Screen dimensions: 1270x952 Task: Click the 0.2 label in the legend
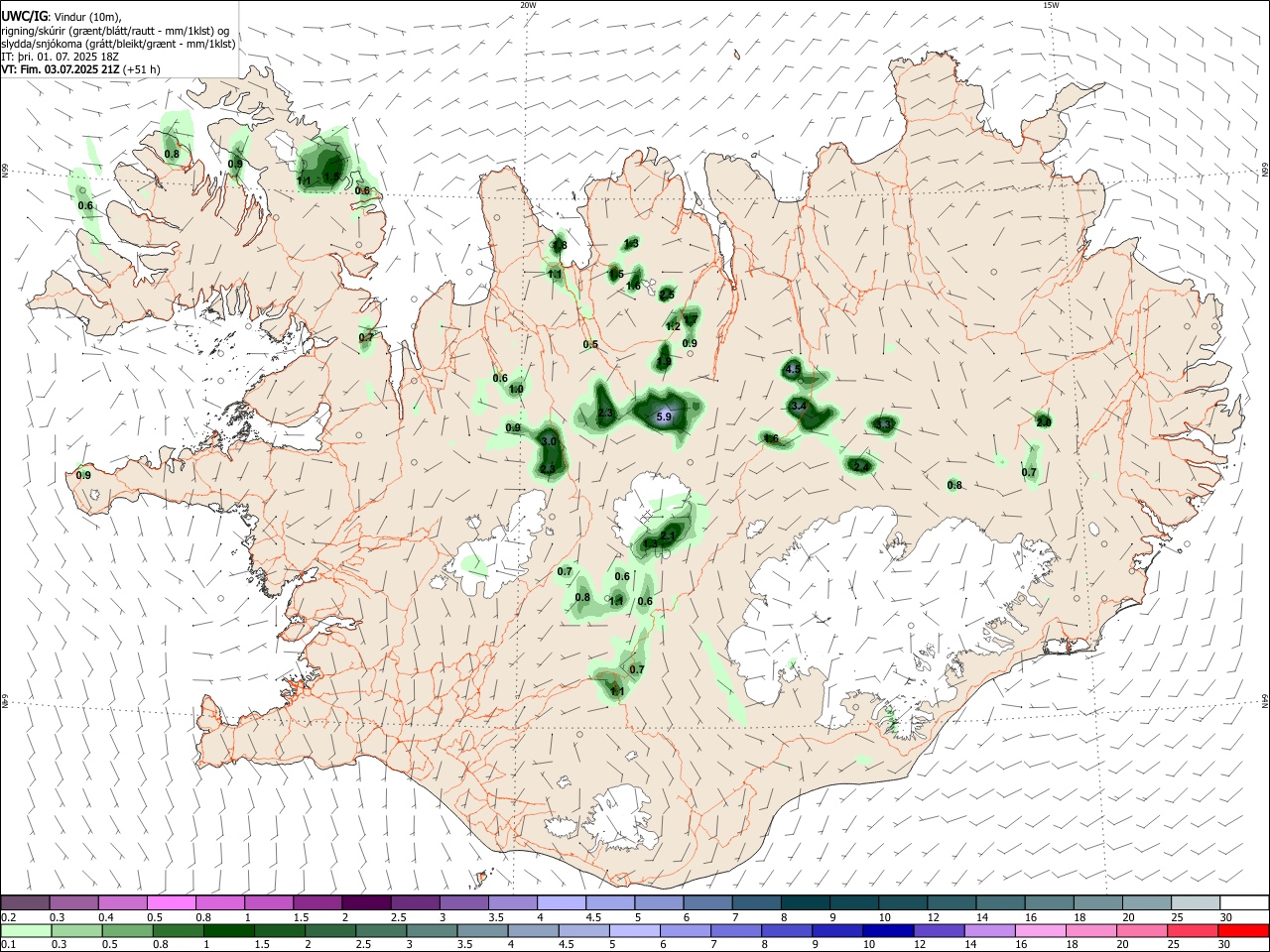[x=9, y=917]
